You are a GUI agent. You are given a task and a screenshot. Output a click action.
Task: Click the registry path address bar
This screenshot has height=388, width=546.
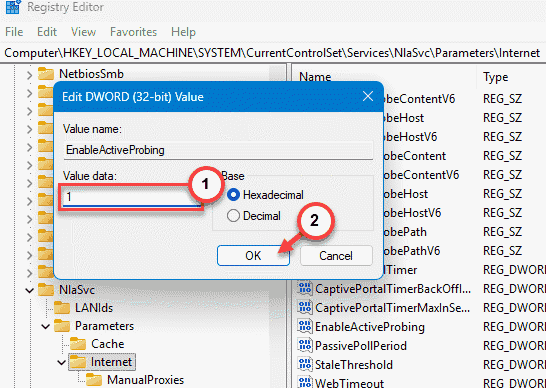tap(273, 53)
